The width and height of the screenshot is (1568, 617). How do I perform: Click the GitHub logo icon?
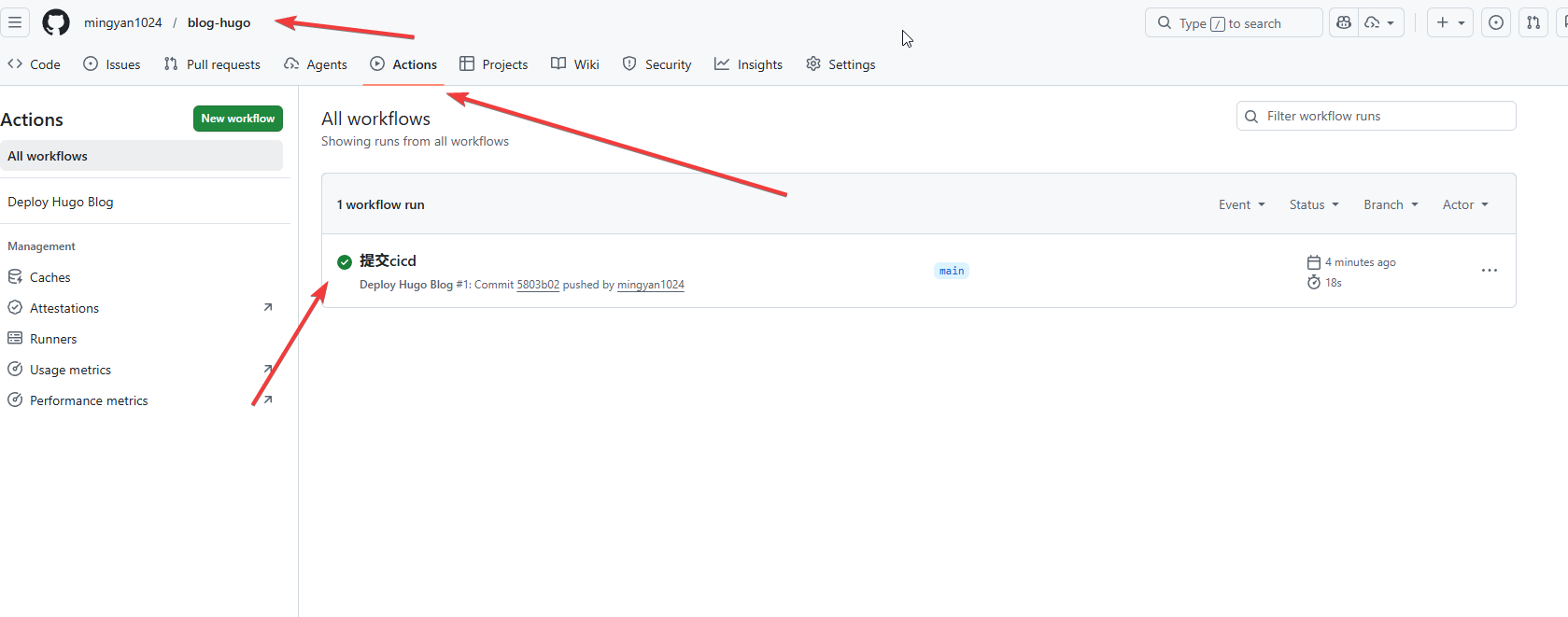point(56,22)
